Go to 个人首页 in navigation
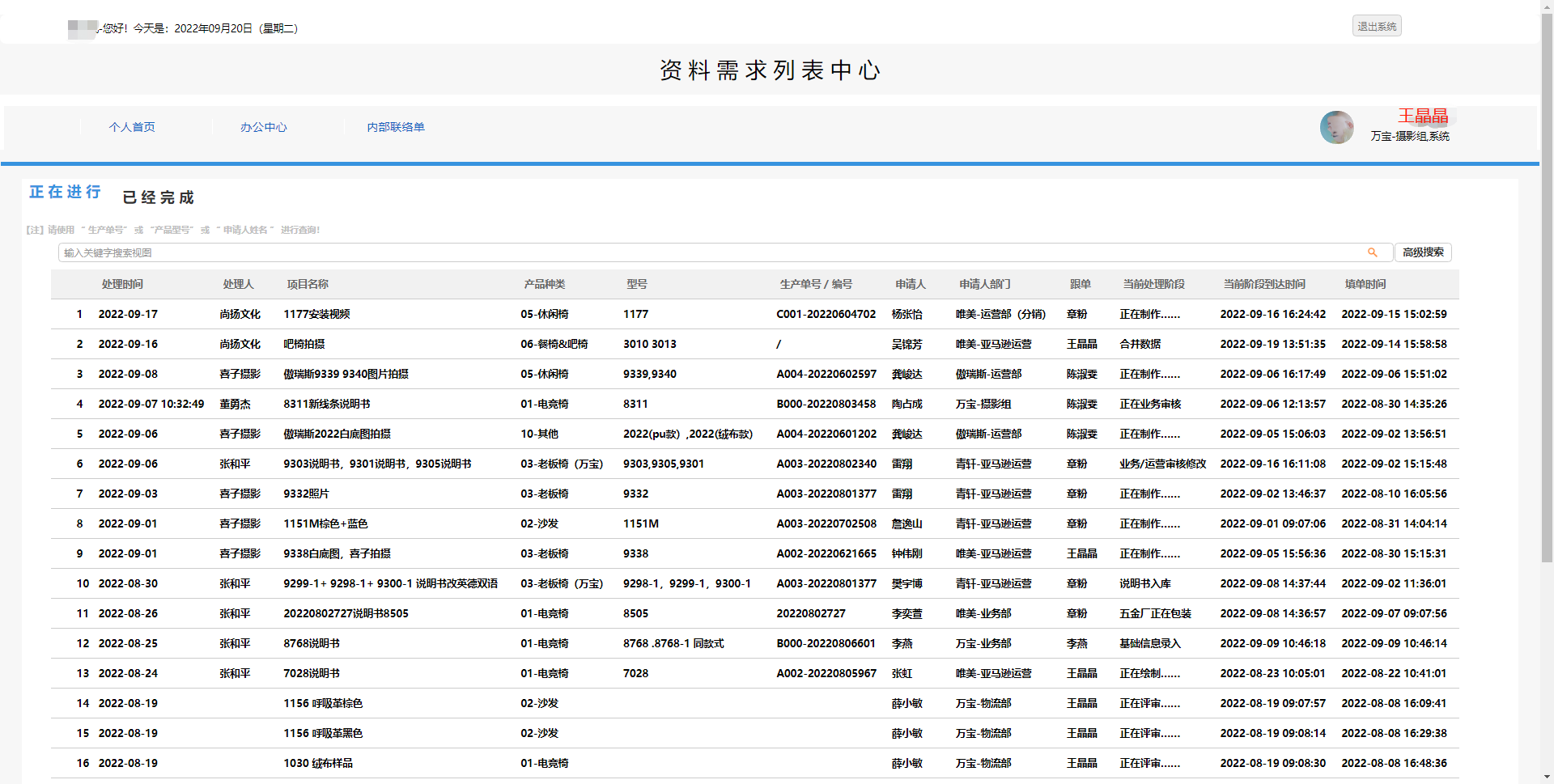Screen dimensions: 1554x784 132,127
